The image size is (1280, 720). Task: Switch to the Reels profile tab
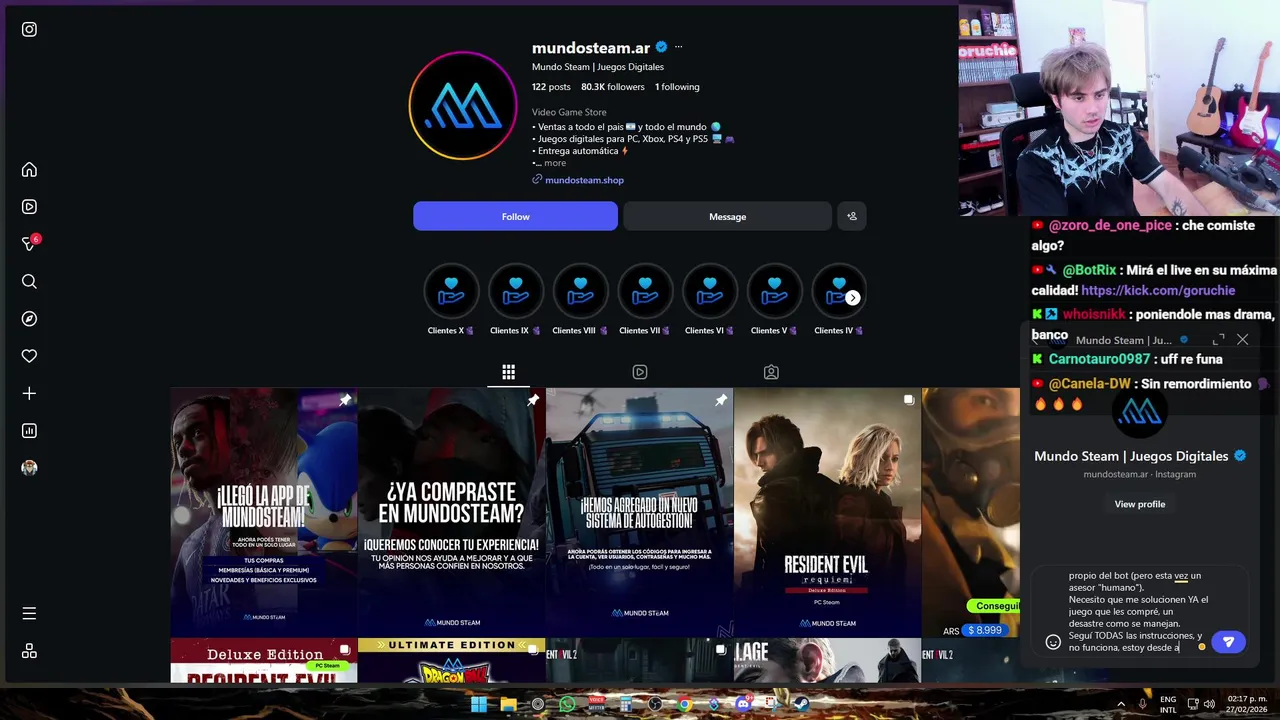[640, 372]
